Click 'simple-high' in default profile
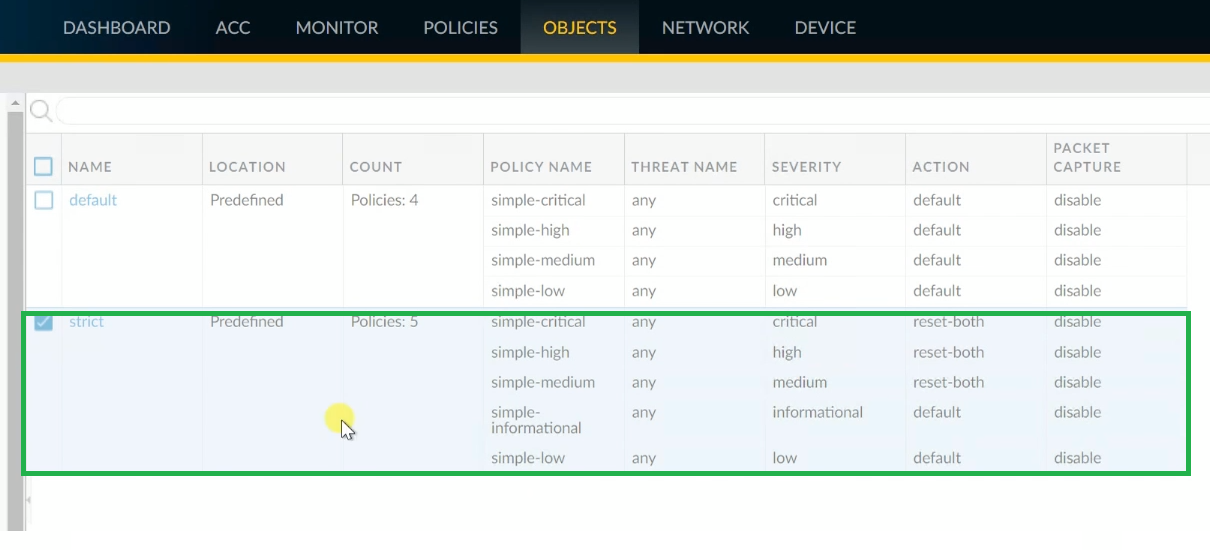 530,230
